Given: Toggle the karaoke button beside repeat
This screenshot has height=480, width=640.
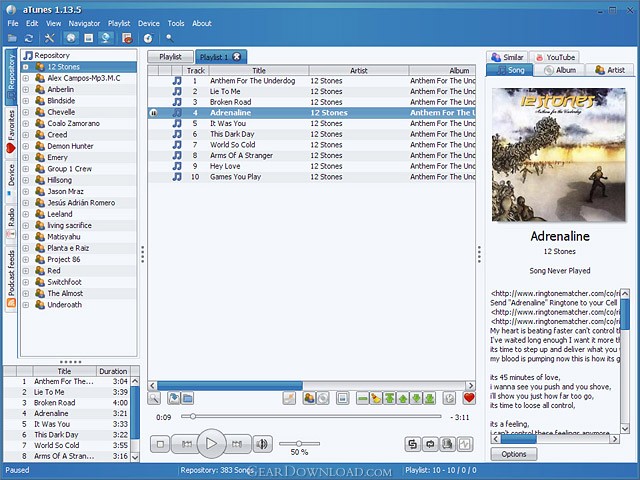Looking at the screenshot, I should [x=447, y=444].
